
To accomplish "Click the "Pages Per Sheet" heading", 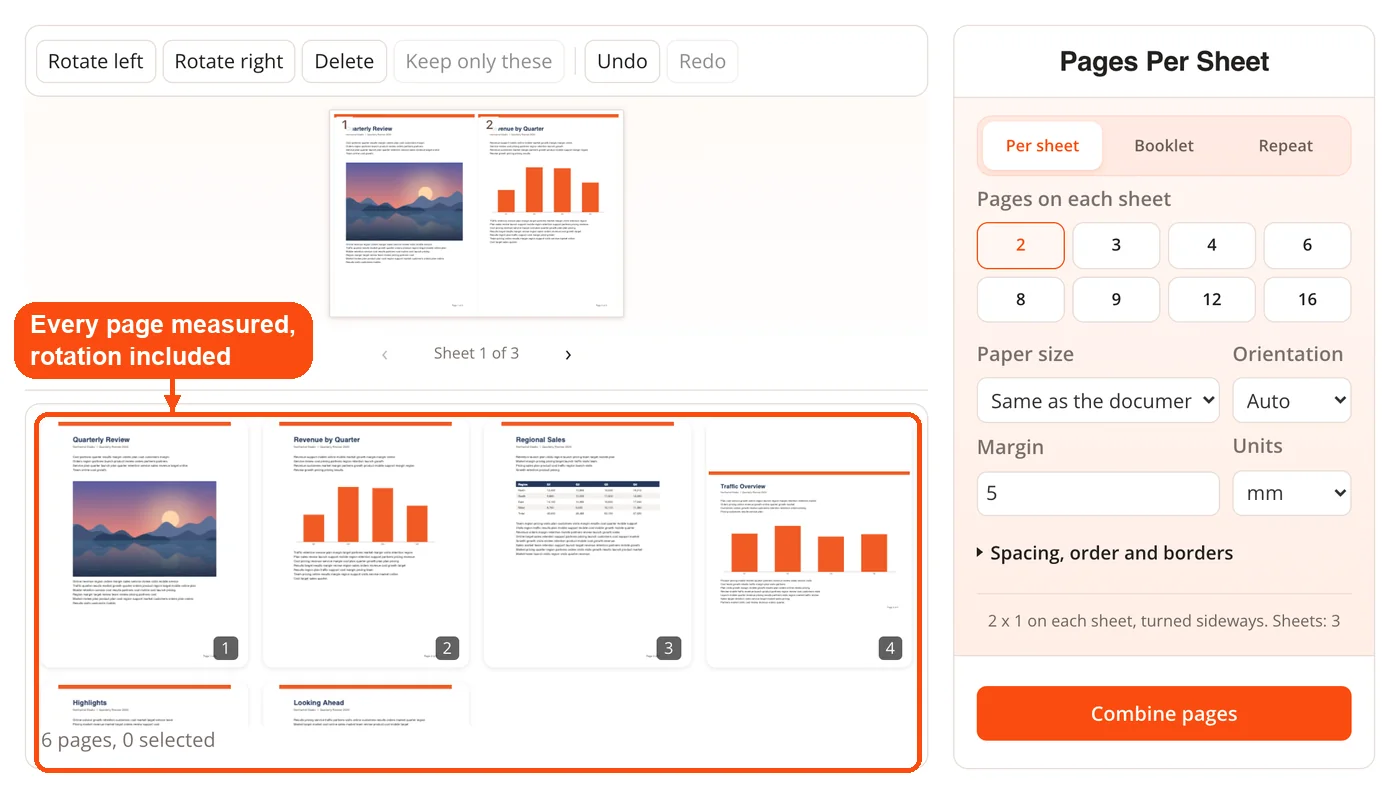I will coord(1164,62).
